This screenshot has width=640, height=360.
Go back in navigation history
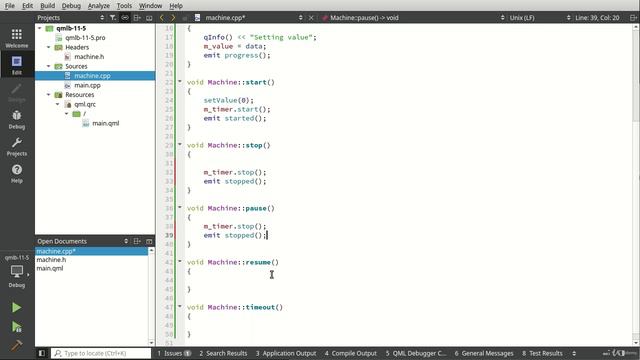[x=162, y=18]
